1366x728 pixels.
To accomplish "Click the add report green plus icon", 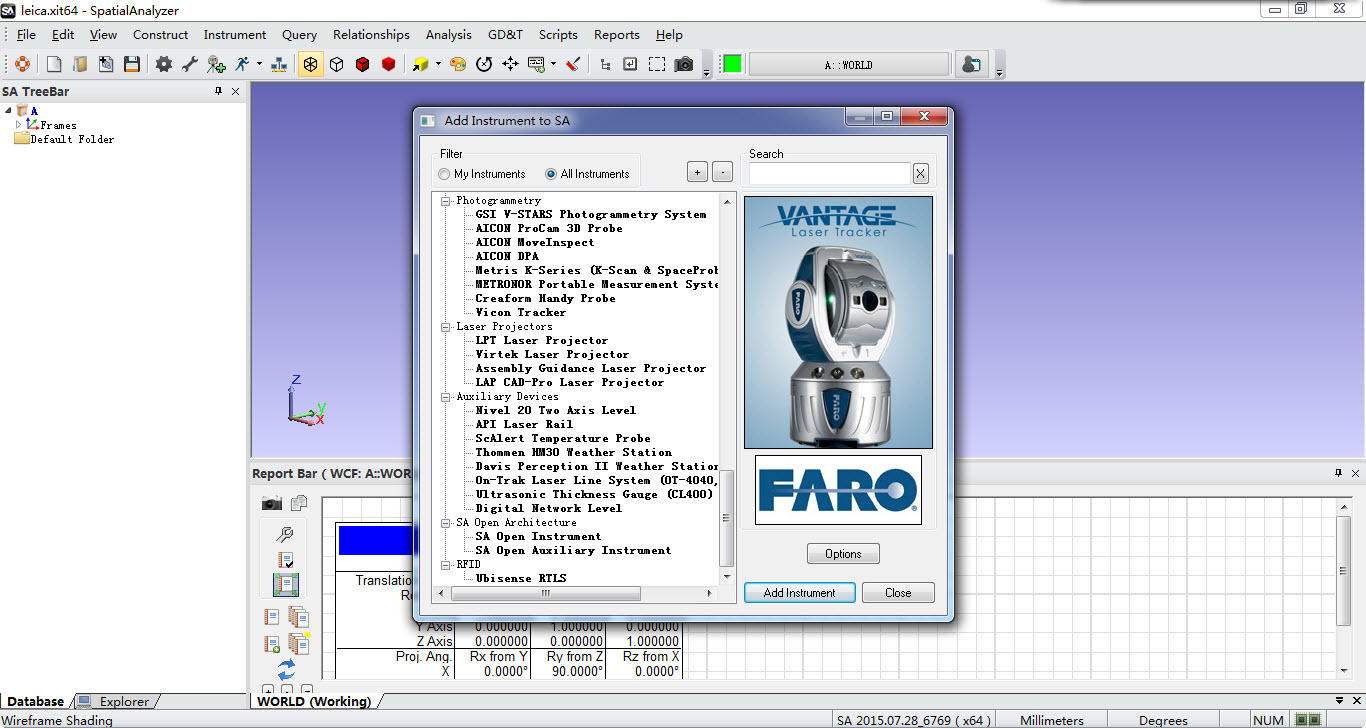I will [272, 644].
